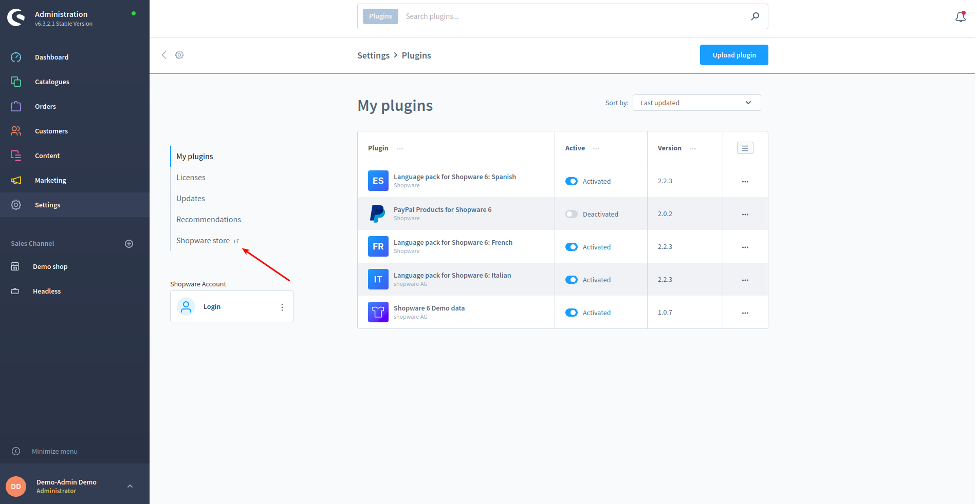Activate the PayPal Products plugin toggle
The width and height of the screenshot is (977, 504).
point(571,214)
